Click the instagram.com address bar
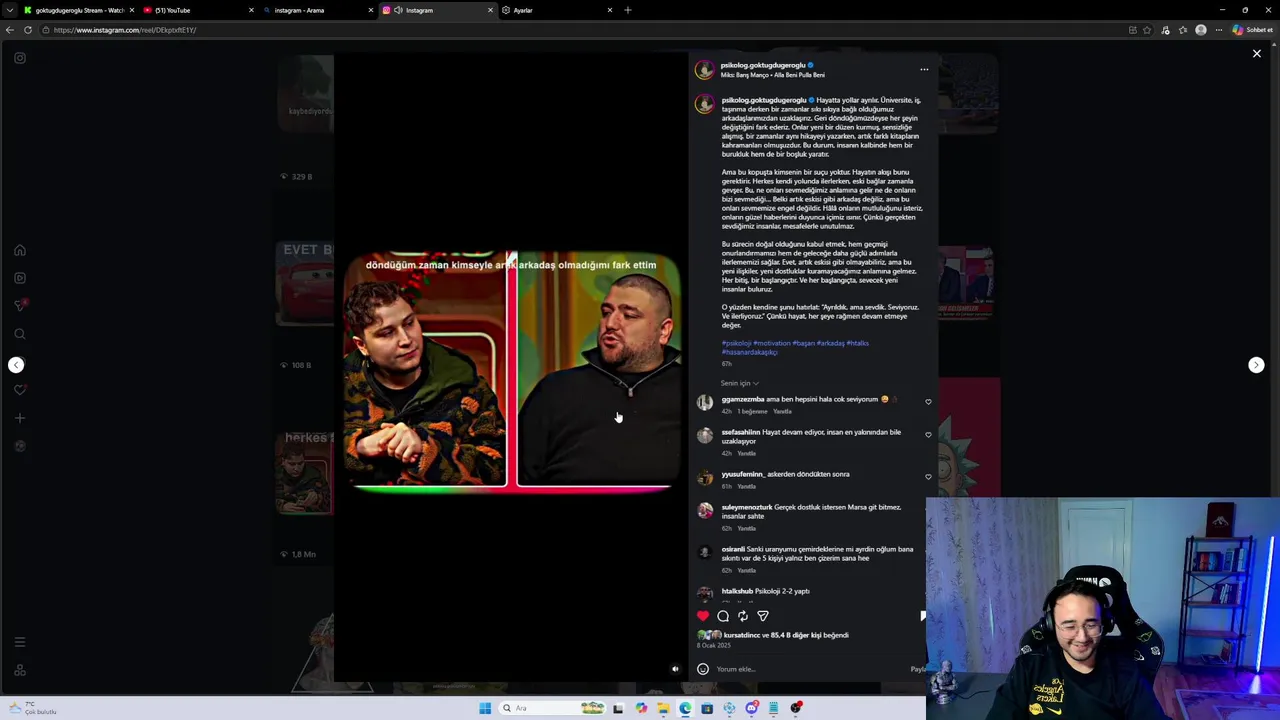Image resolution: width=1280 pixels, height=720 pixels. (580, 30)
